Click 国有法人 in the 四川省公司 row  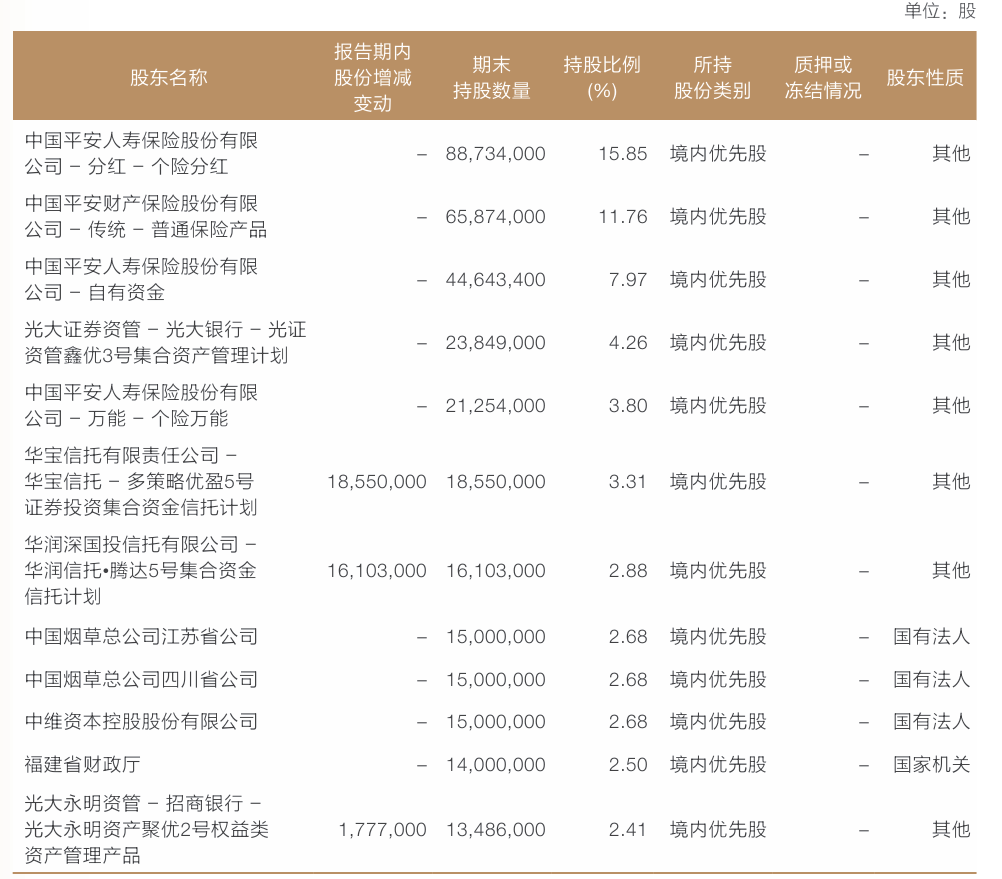[932, 680]
